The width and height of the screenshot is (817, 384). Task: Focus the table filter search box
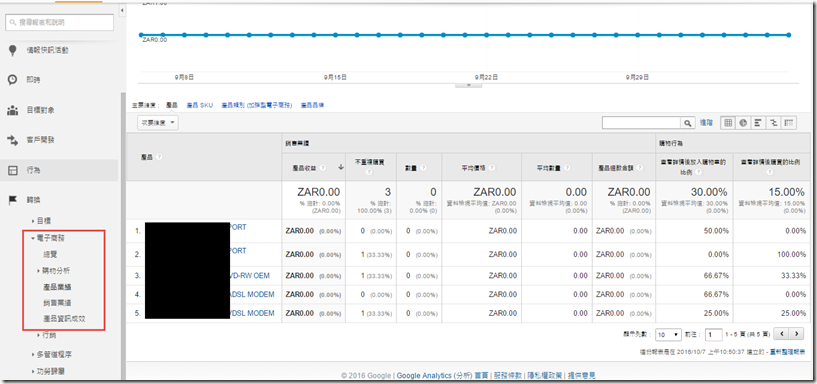pyautogui.click(x=642, y=123)
